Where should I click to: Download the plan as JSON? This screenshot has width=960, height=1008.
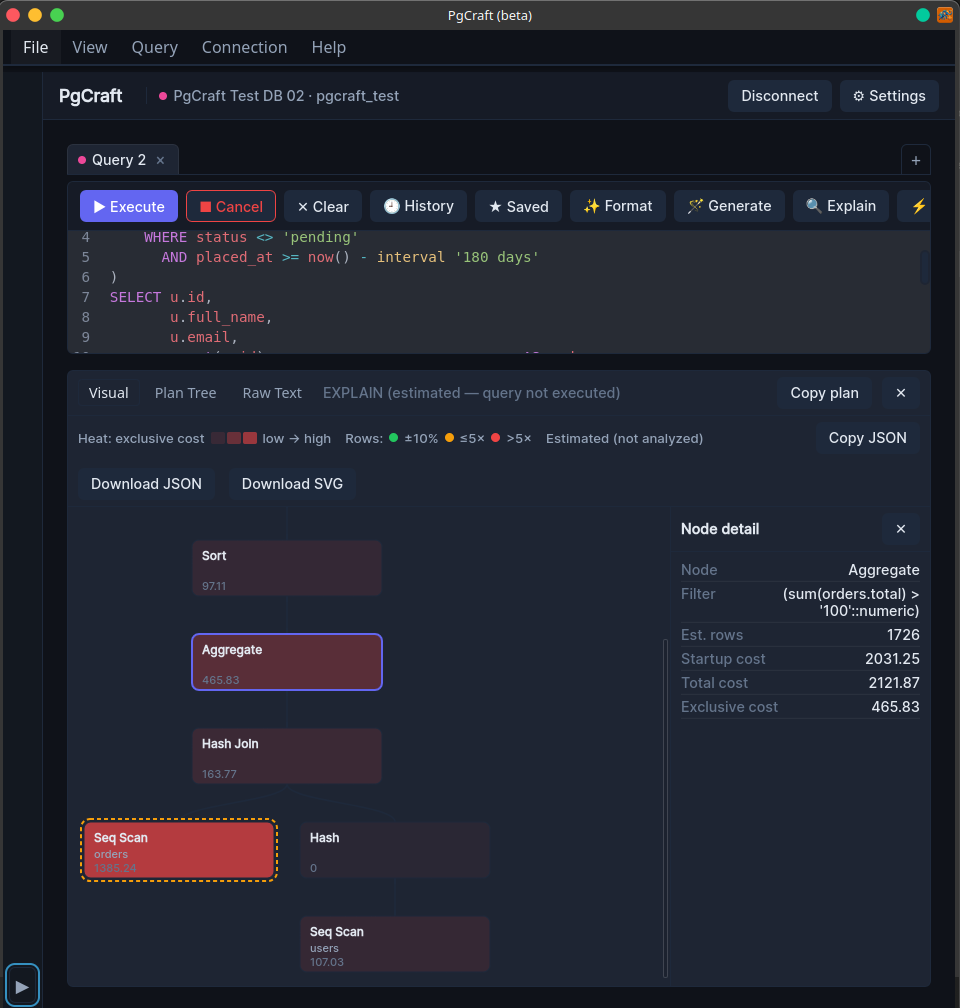(146, 483)
